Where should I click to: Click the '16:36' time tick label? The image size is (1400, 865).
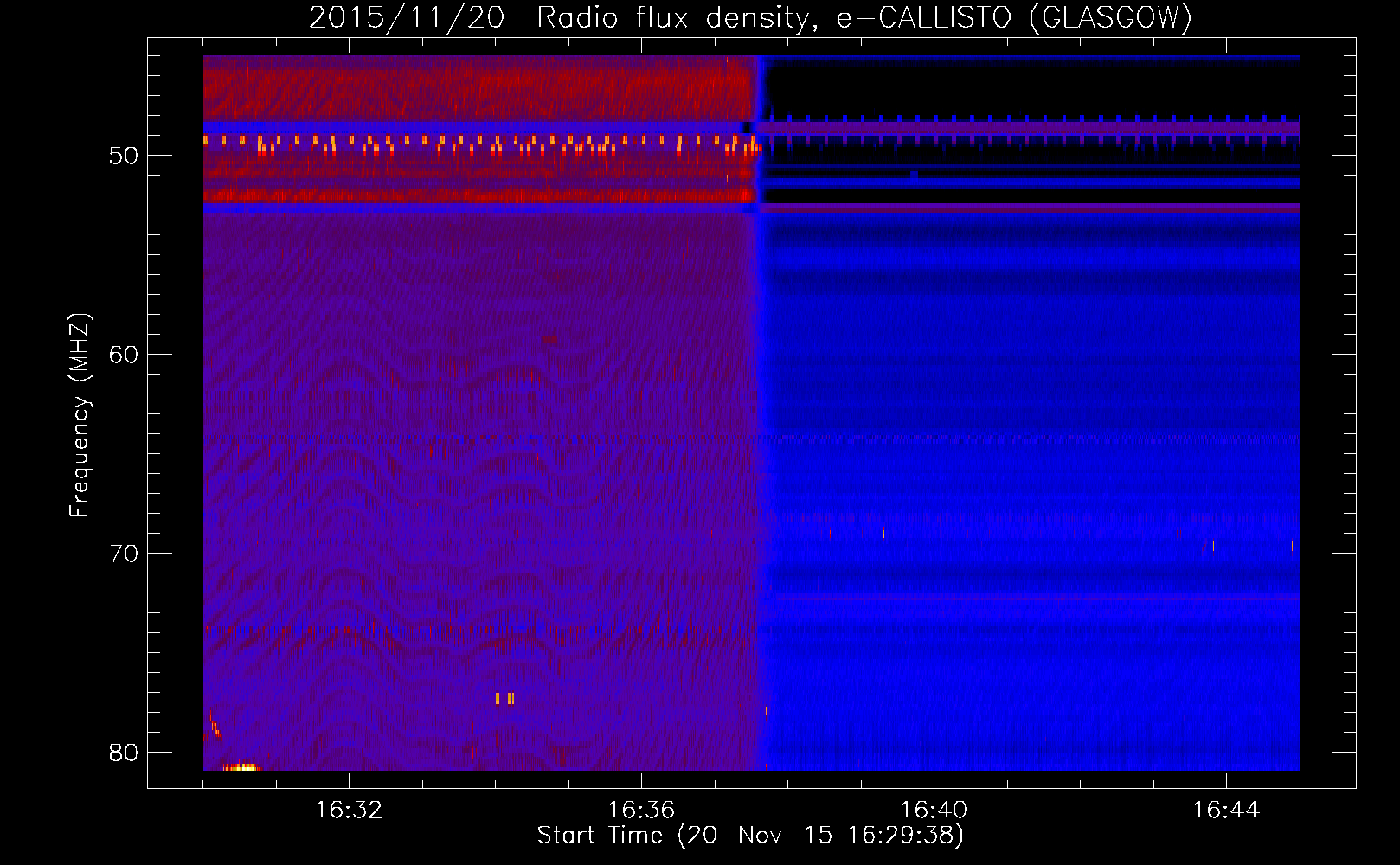(x=641, y=811)
